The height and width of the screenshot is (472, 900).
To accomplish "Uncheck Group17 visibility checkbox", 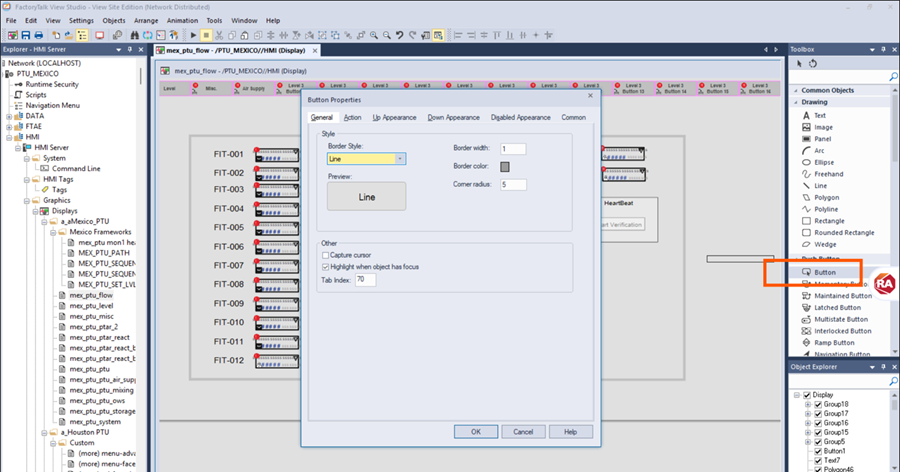I will [818, 414].
